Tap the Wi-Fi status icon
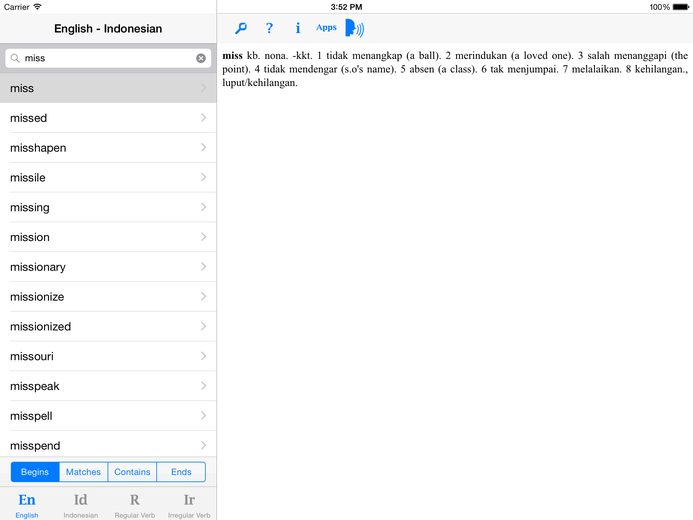Screen dimensions: 693x520 click(38, 7)
